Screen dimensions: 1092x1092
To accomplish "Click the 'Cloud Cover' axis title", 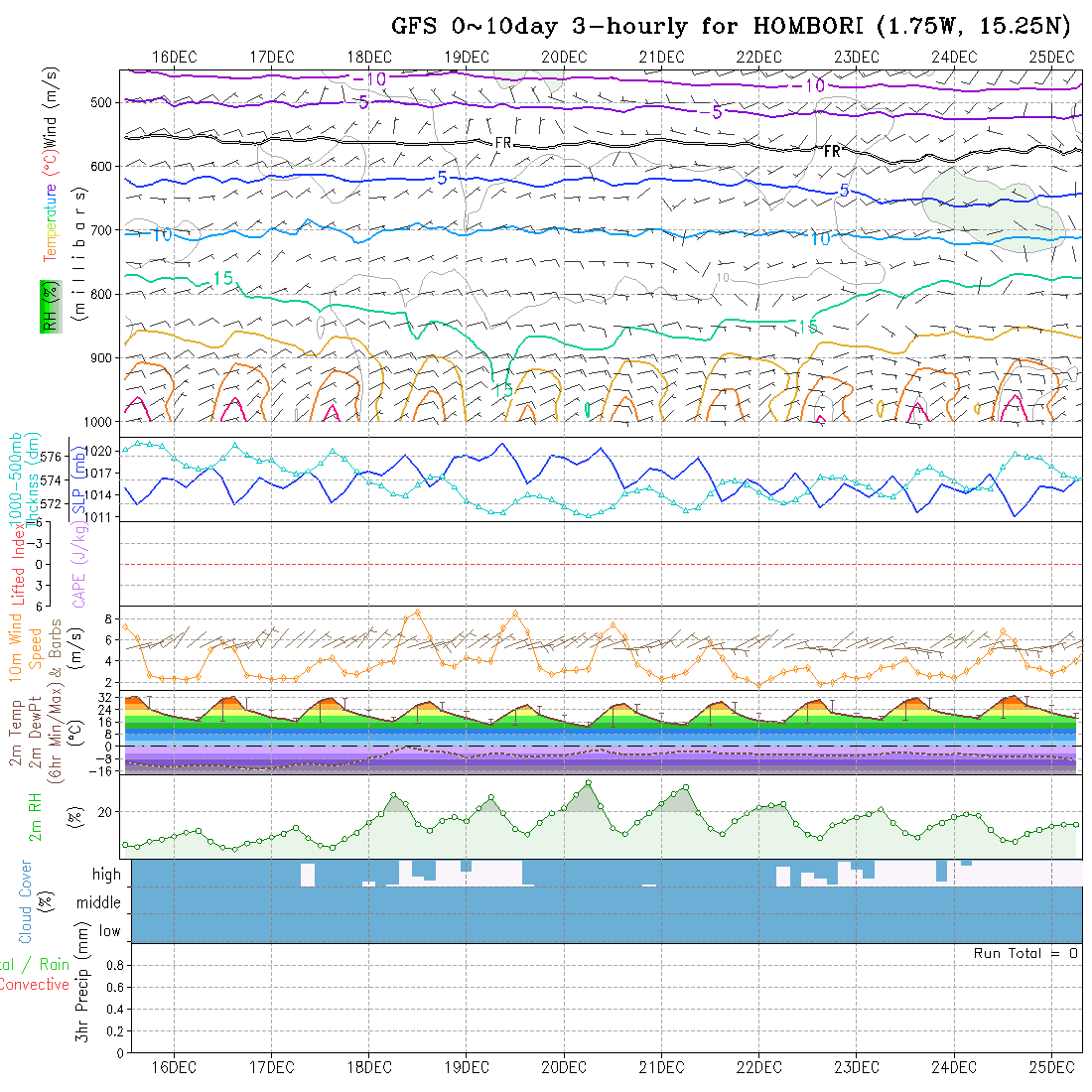I will 26,901.
